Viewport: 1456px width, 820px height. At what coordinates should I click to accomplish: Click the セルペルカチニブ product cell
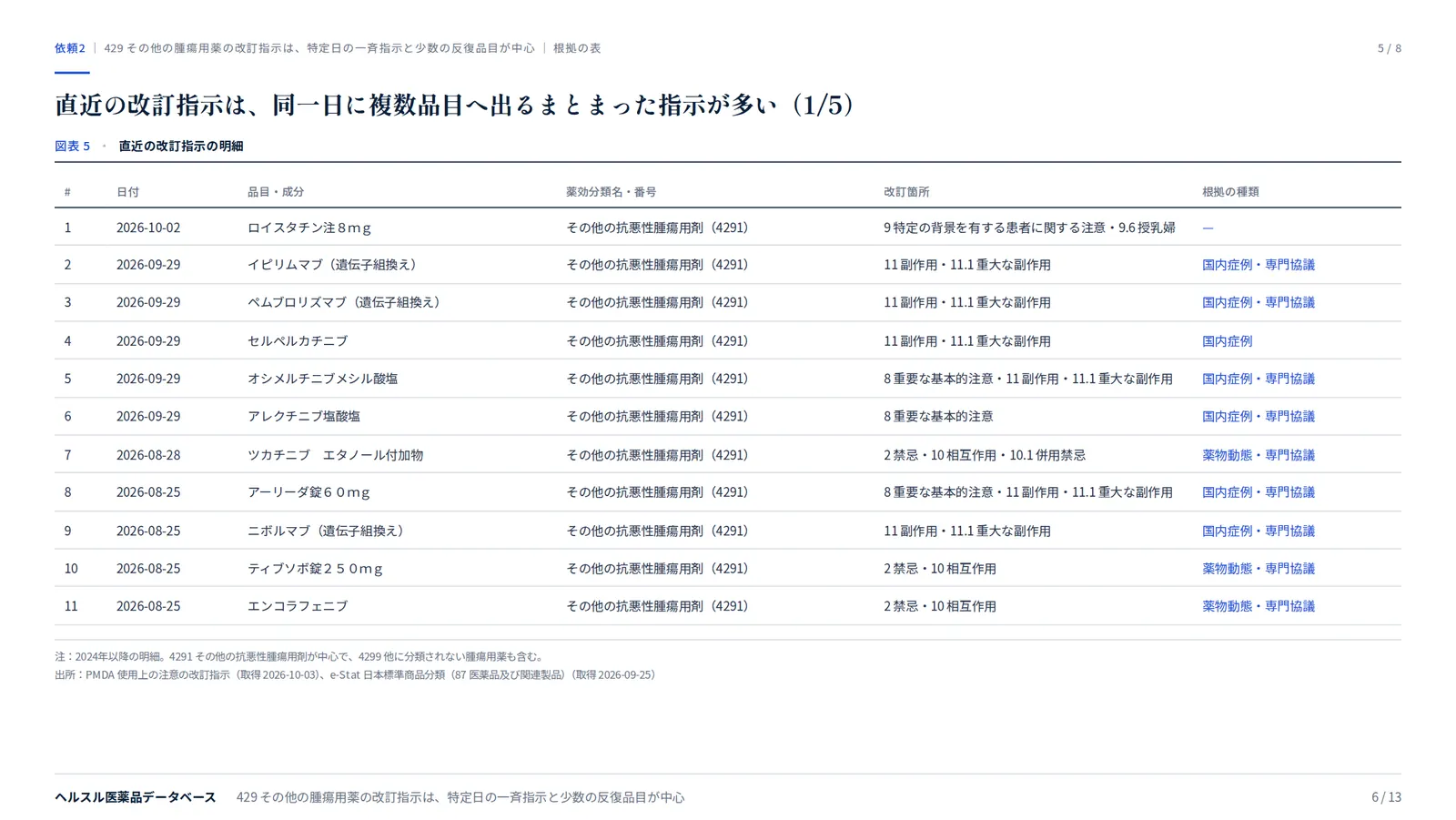[298, 341]
